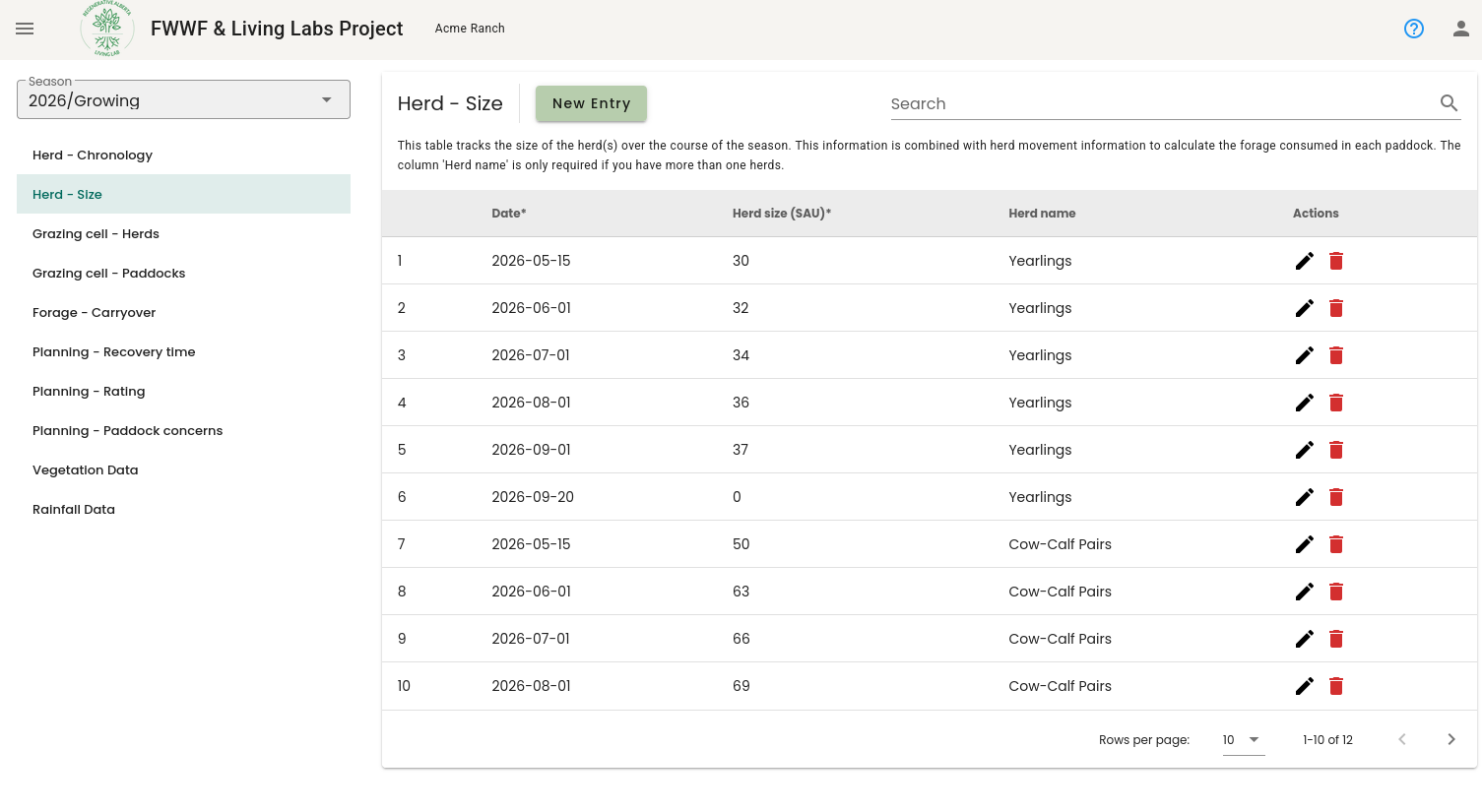Click Yearlings name in row 5
Viewport: 1482px width, 812px height.
pos(1040,450)
